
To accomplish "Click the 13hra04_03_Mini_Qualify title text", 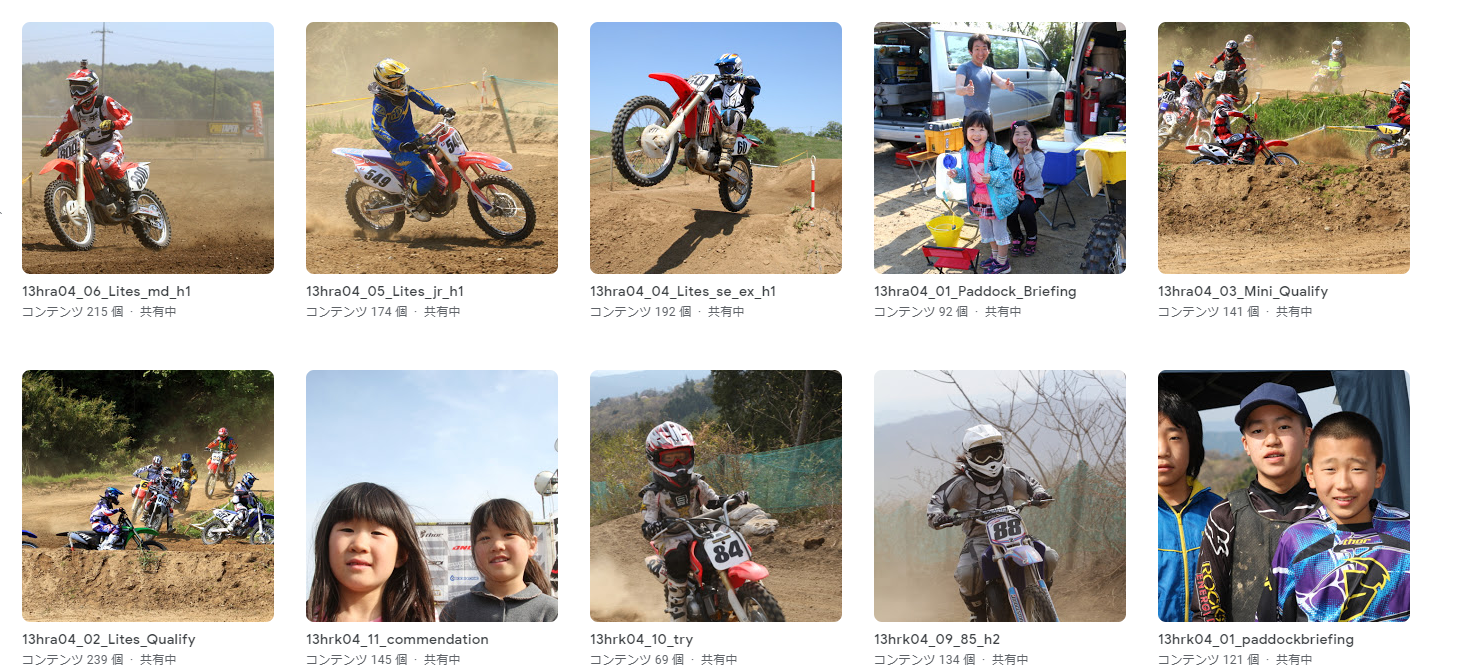I will point(1243,292).
